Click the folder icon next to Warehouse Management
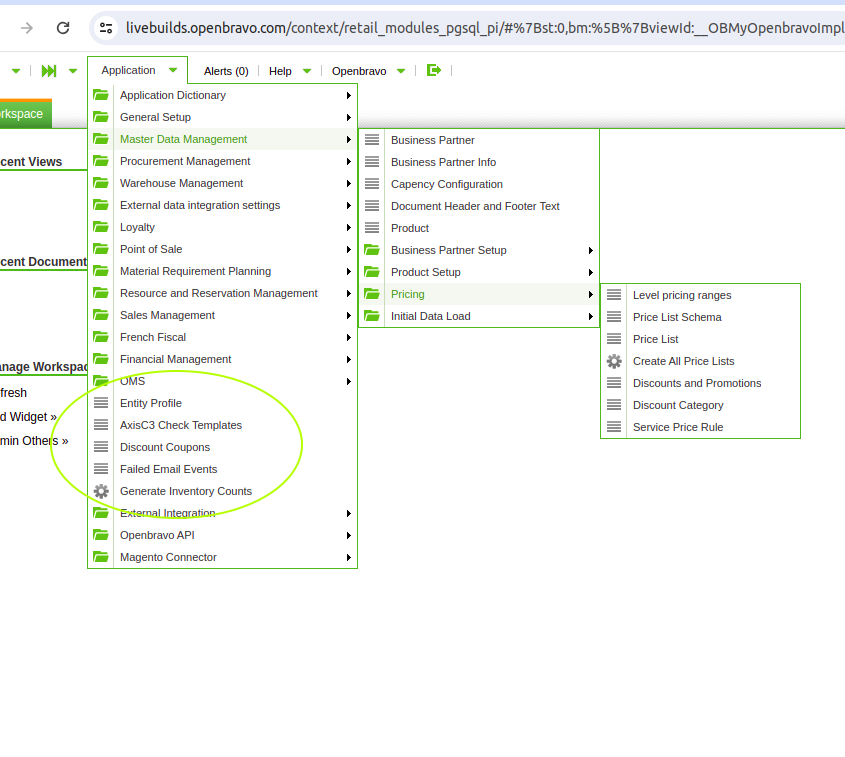This screenshot has width=845, height=757. (101, 183)
